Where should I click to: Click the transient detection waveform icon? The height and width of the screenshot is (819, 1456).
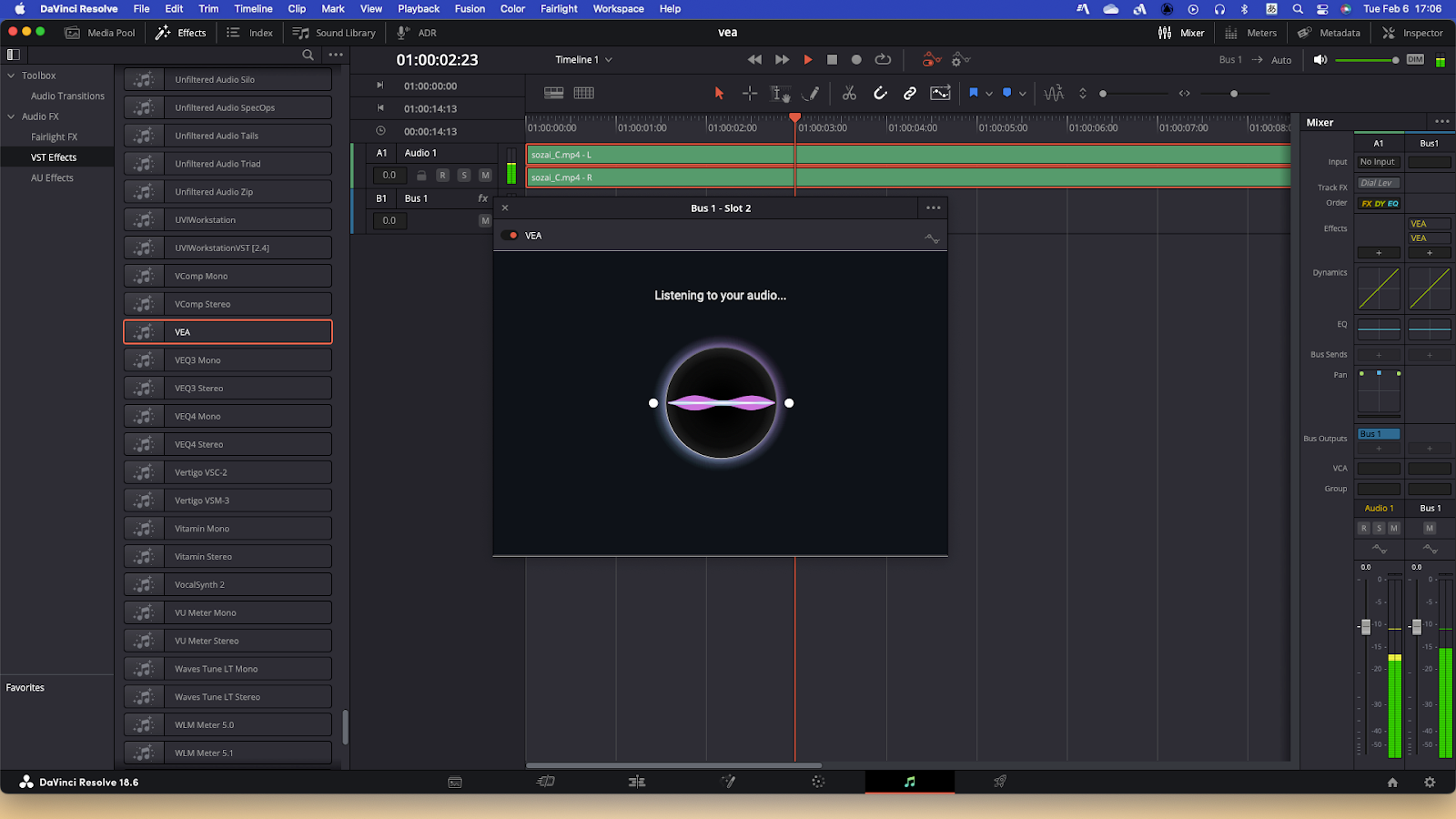[1054, 93]
